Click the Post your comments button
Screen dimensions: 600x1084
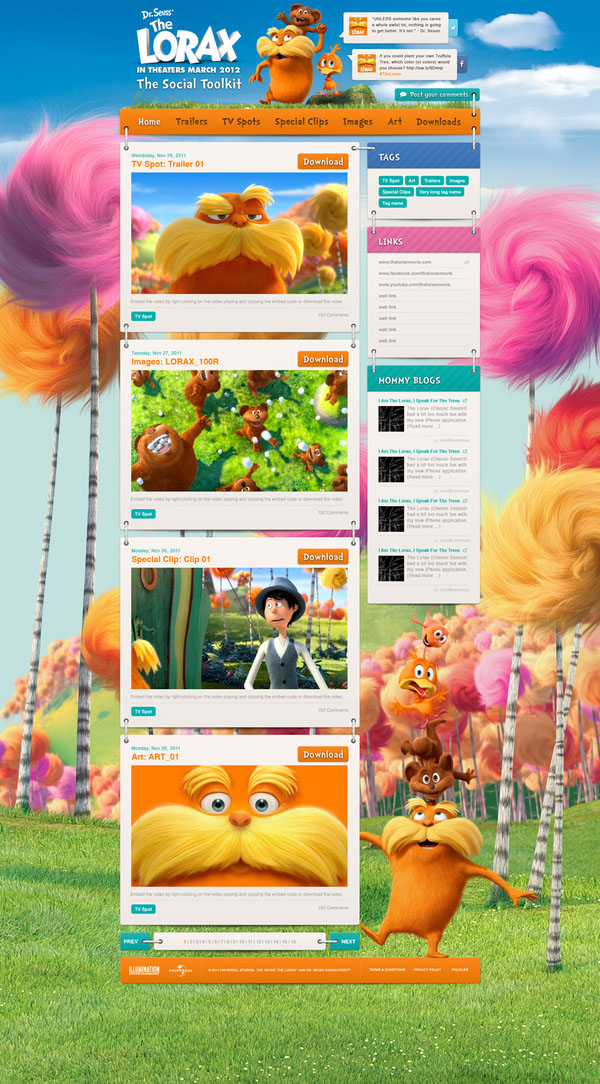click(x=435, y=95)
